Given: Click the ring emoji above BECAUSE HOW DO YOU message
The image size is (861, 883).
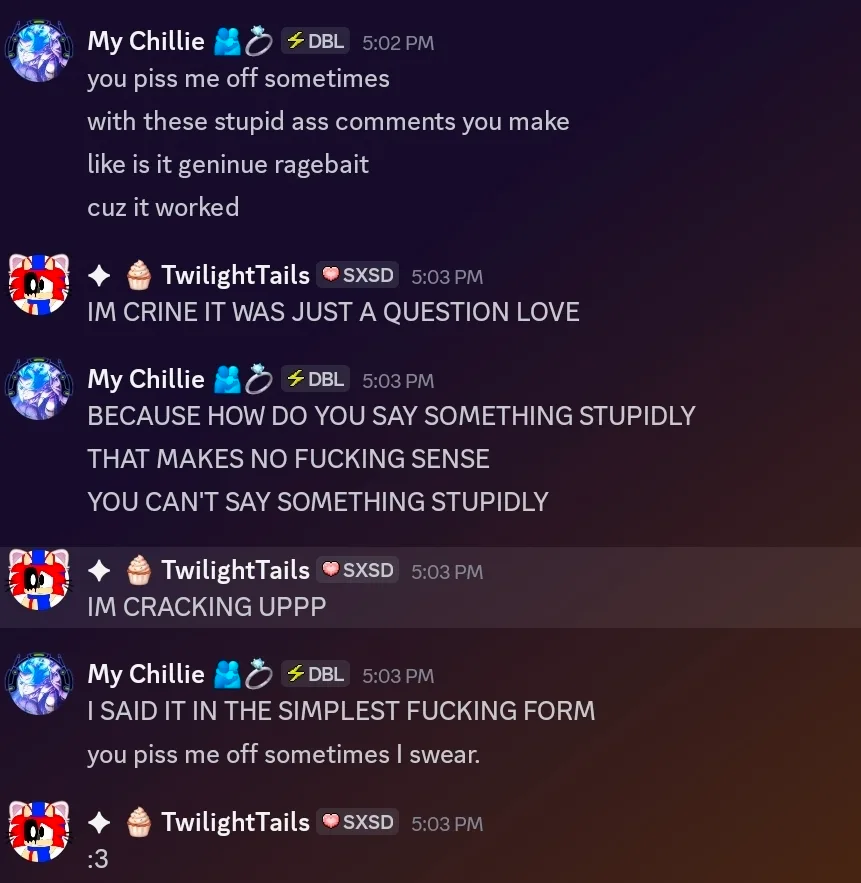Looking at the screenshot, I should tap(258, 379).
